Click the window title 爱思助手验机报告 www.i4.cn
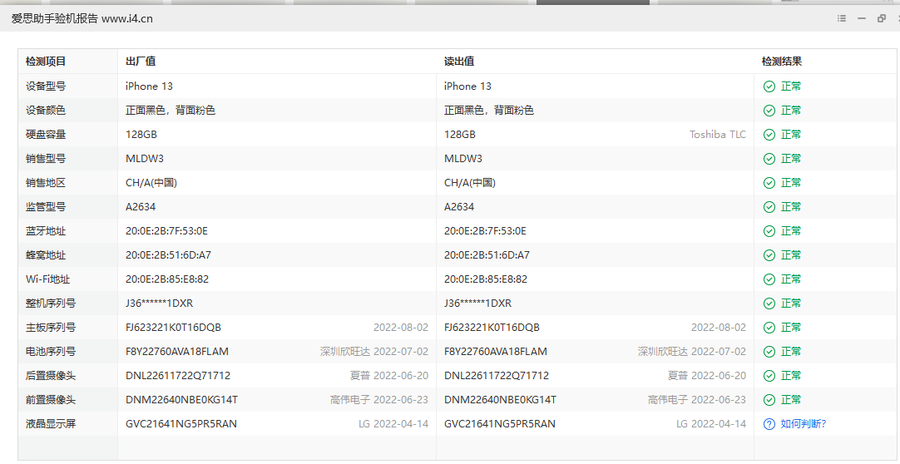 click(x=82, y=18)
